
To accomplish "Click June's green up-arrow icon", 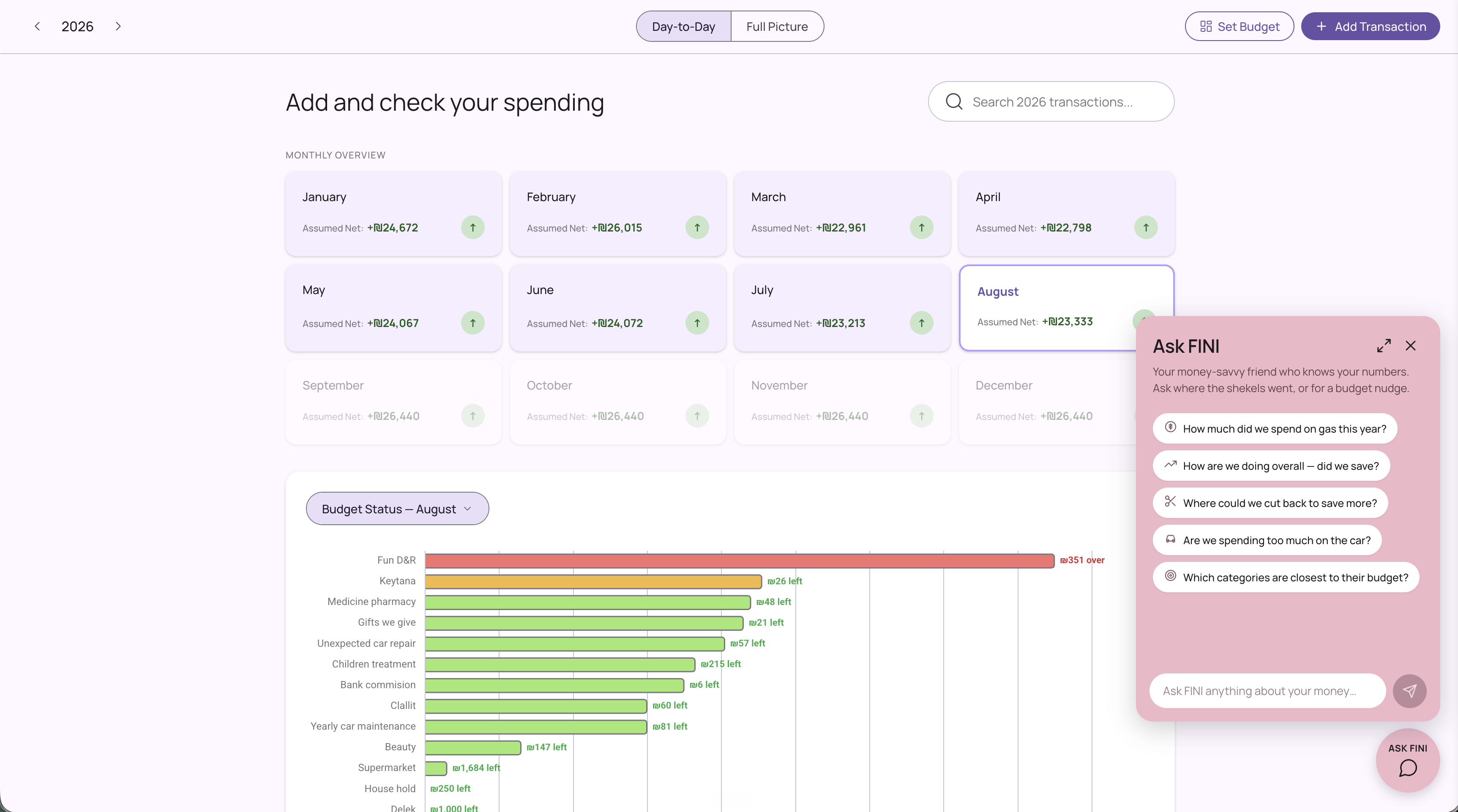I will [x=697, y=323].
